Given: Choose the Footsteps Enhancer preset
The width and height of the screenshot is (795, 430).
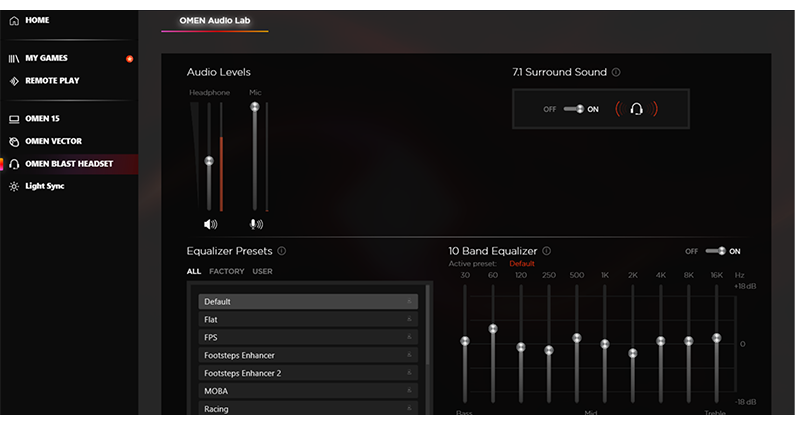Looking at the screenshot, I should [308, 355].
